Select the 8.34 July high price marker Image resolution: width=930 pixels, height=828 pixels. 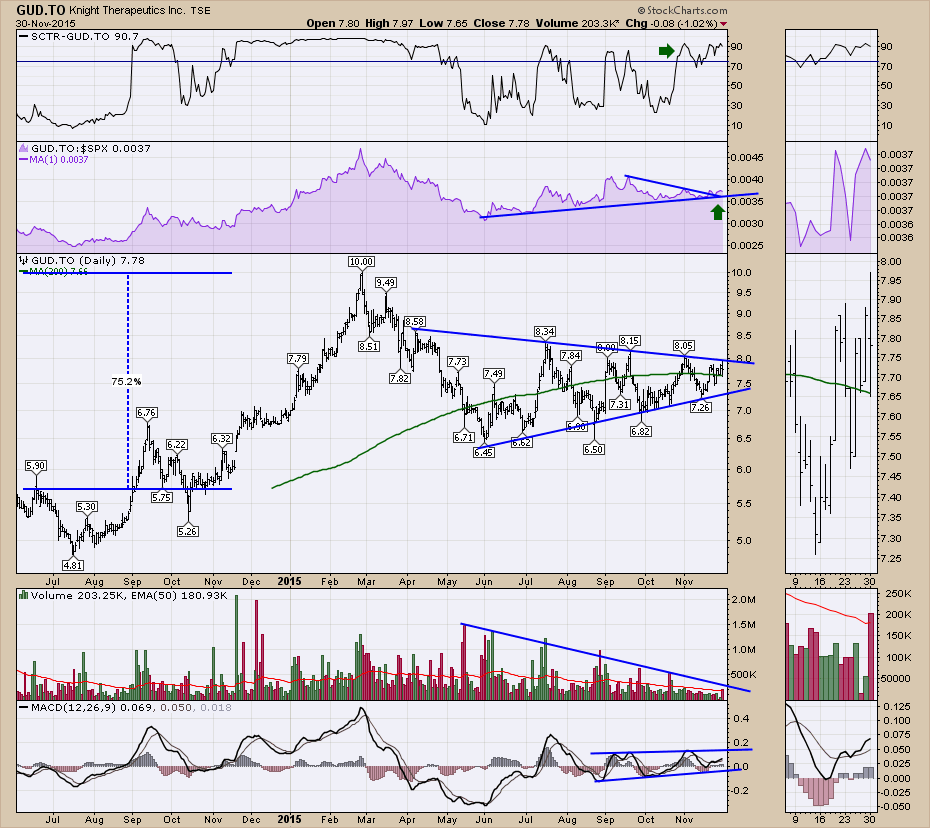point(545,331)
